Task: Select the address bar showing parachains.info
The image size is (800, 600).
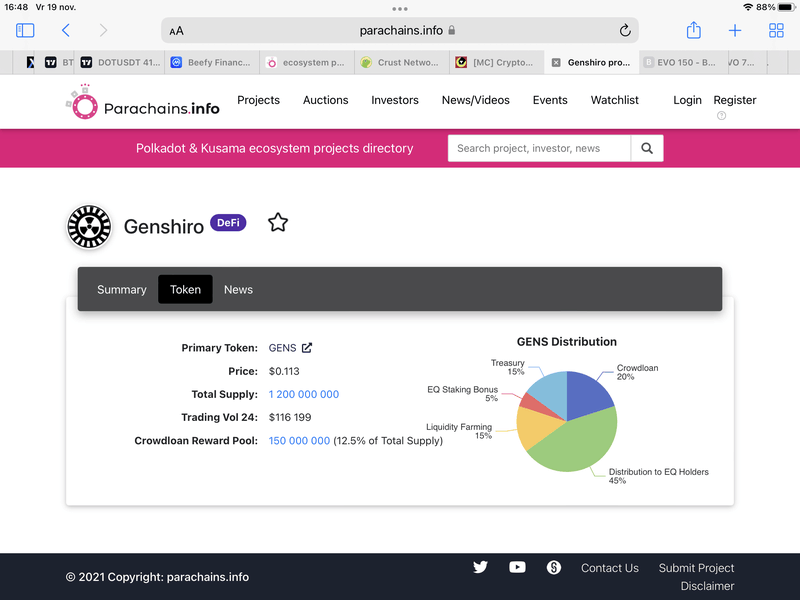Action: click(400, 31)
